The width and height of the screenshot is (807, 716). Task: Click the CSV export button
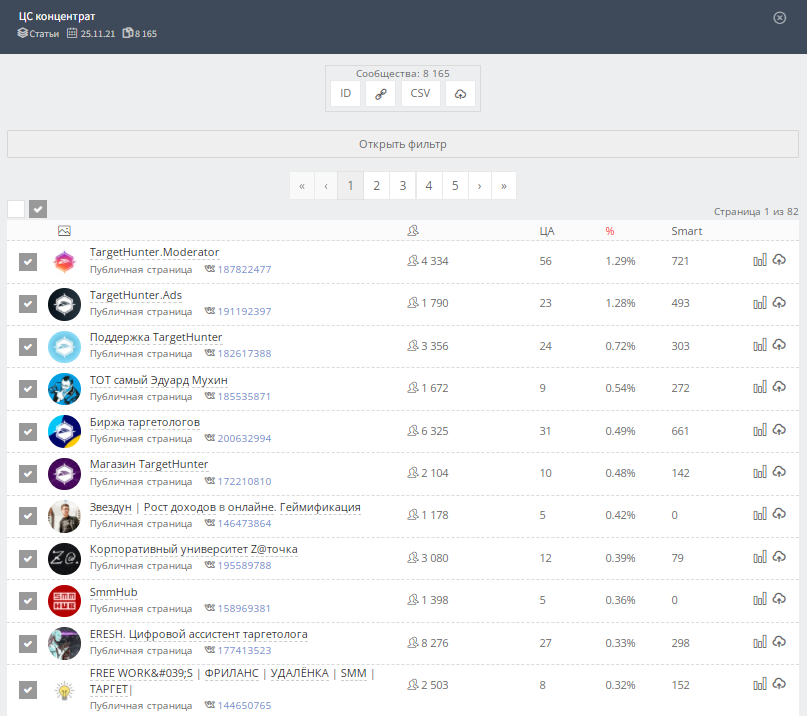(420, 94)
